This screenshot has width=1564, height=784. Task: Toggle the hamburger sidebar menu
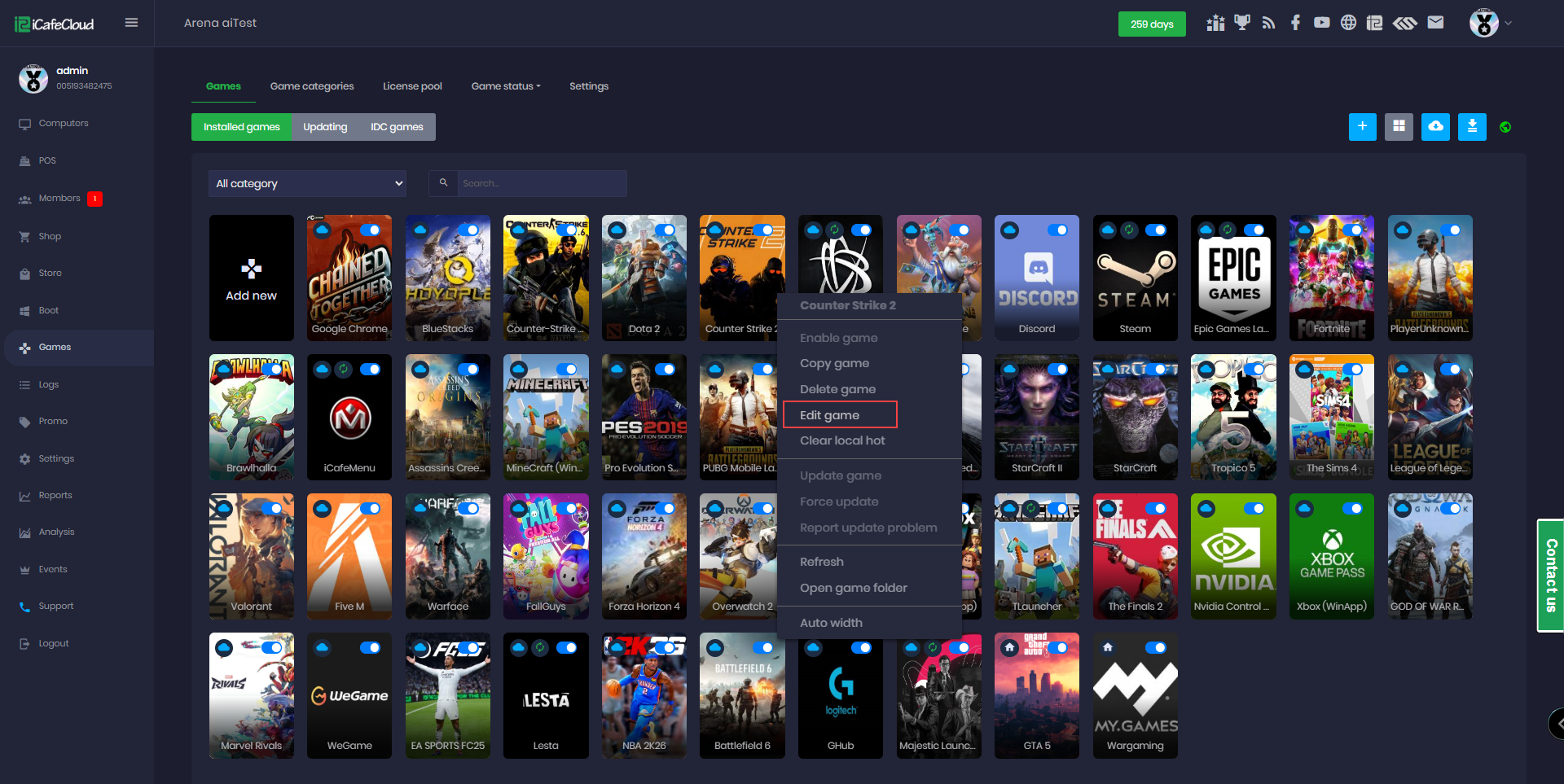131,23
